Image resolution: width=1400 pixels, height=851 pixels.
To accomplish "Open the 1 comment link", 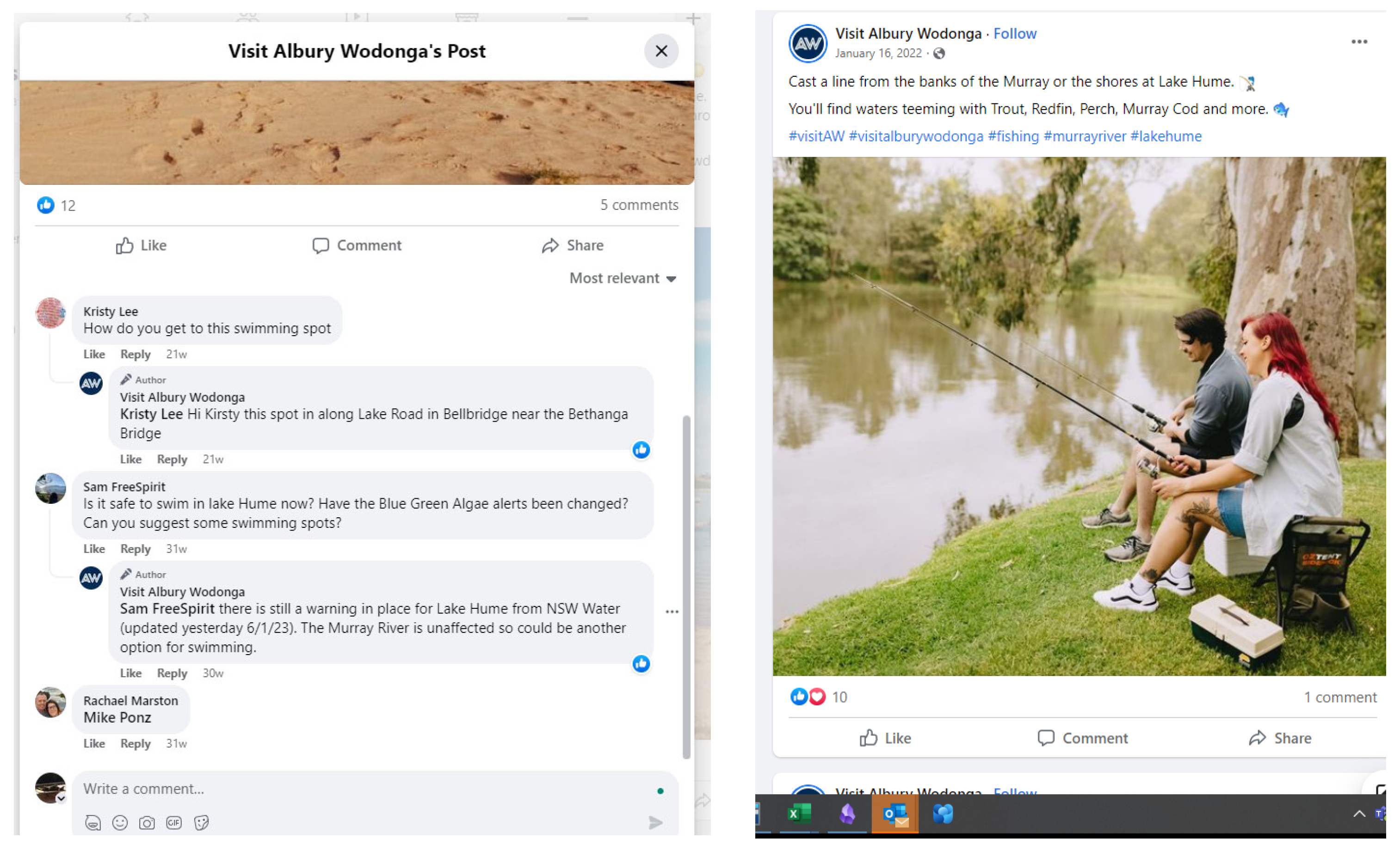I will click(x=1340, y=697).
